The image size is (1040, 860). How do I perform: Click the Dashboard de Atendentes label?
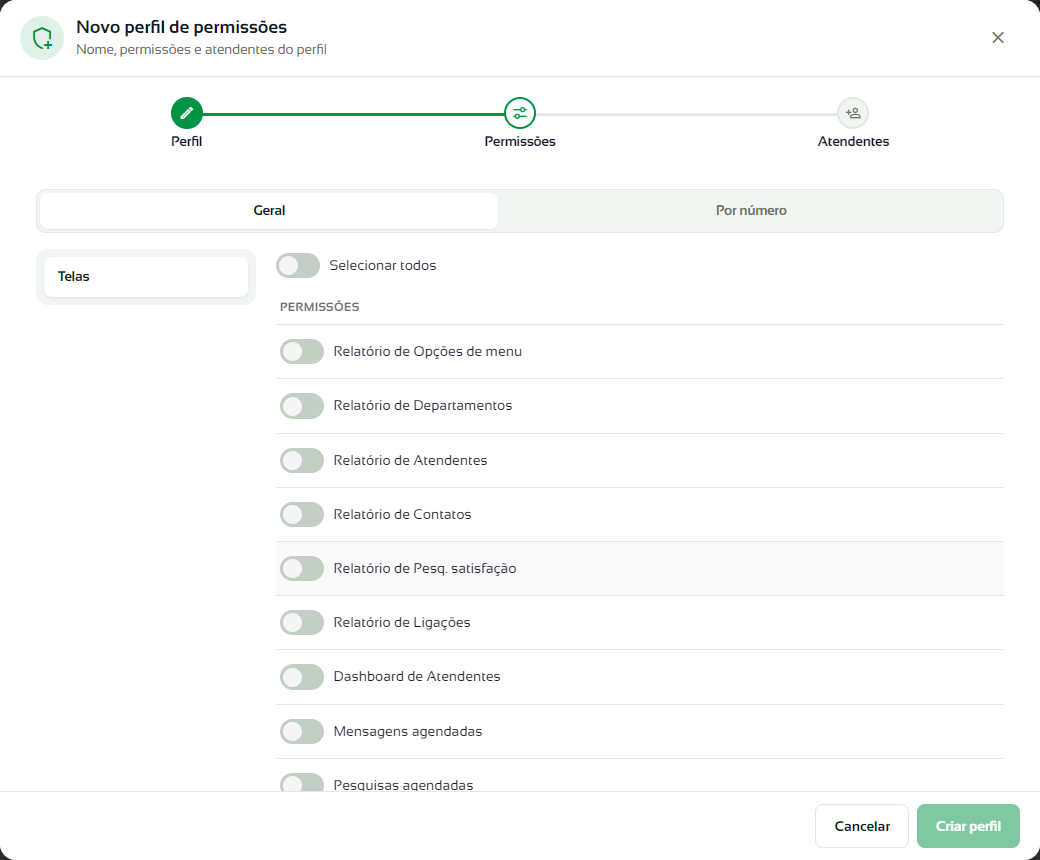(x=417, y=676)
